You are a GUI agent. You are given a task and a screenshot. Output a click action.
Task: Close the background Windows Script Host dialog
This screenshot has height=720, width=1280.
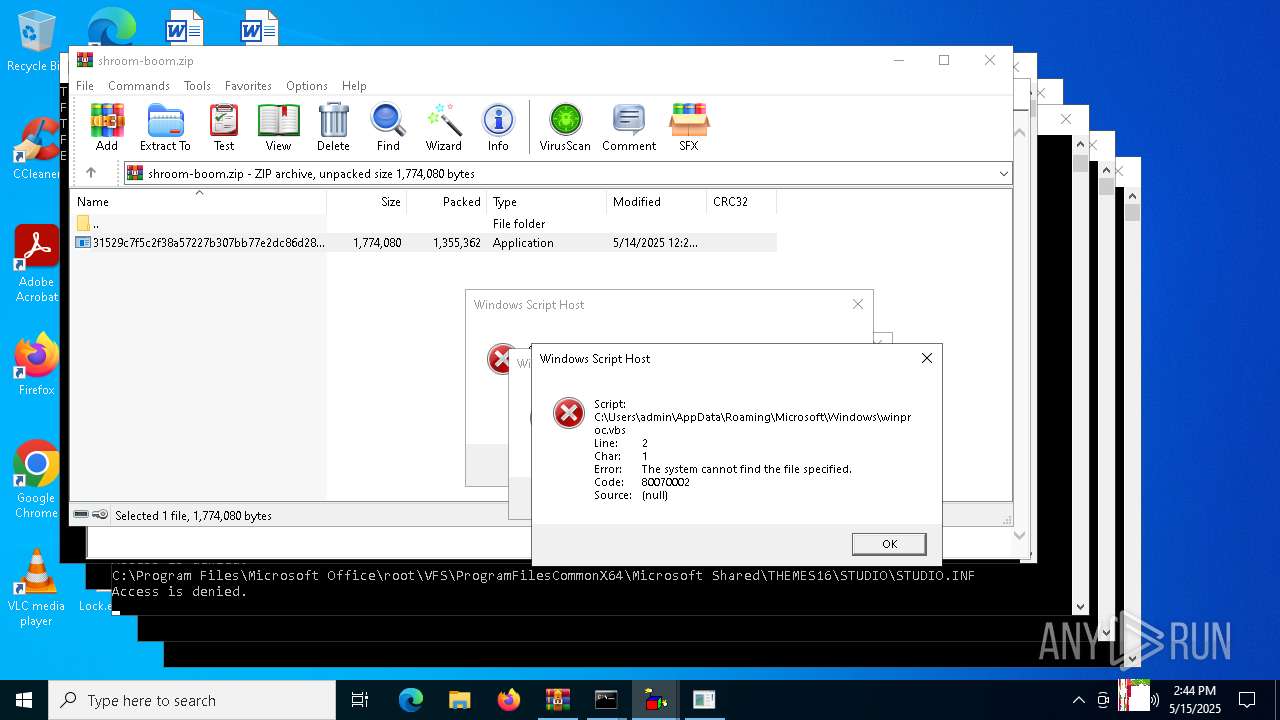pos(857,304)
